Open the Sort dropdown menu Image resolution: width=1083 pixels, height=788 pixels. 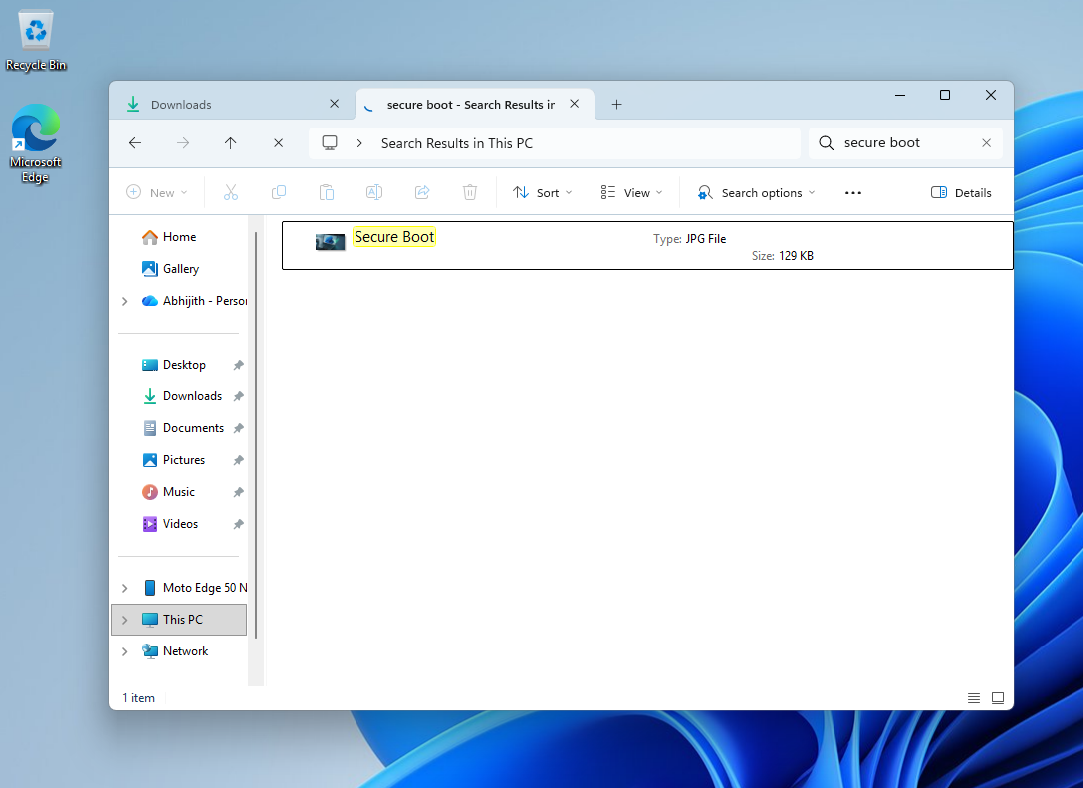(x=542, y=193)
